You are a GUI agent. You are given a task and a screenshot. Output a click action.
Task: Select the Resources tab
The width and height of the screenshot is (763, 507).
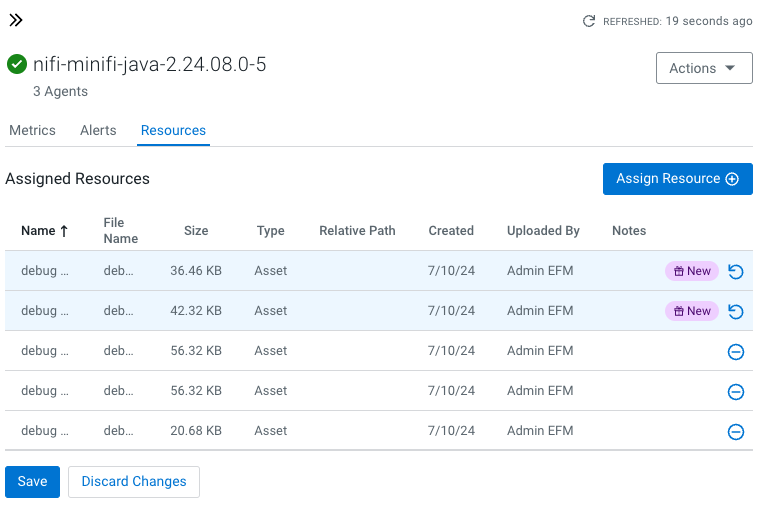tap(173, 130)
